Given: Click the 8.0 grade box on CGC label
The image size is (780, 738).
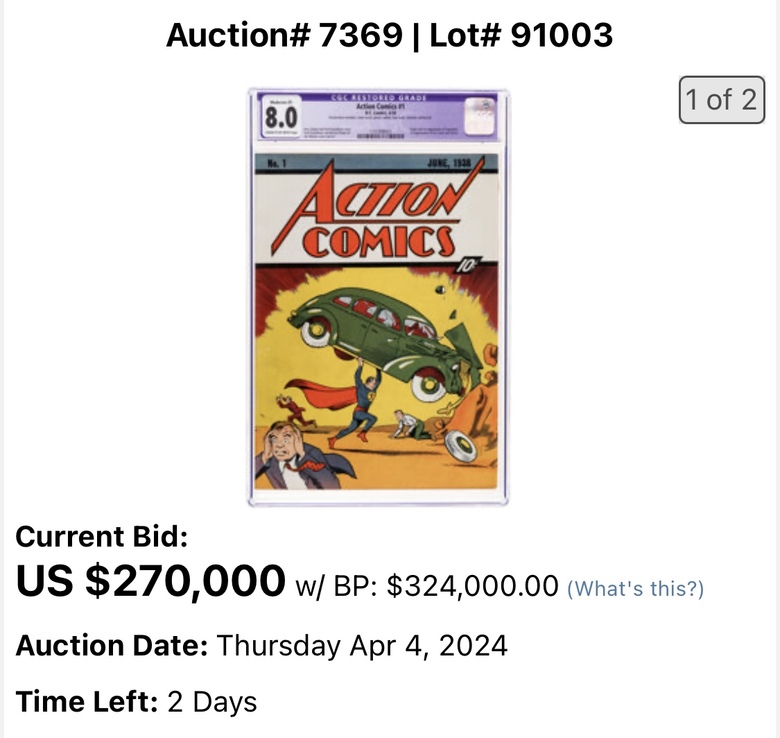Looking at the screenshot, I should [x=281, y=117].
